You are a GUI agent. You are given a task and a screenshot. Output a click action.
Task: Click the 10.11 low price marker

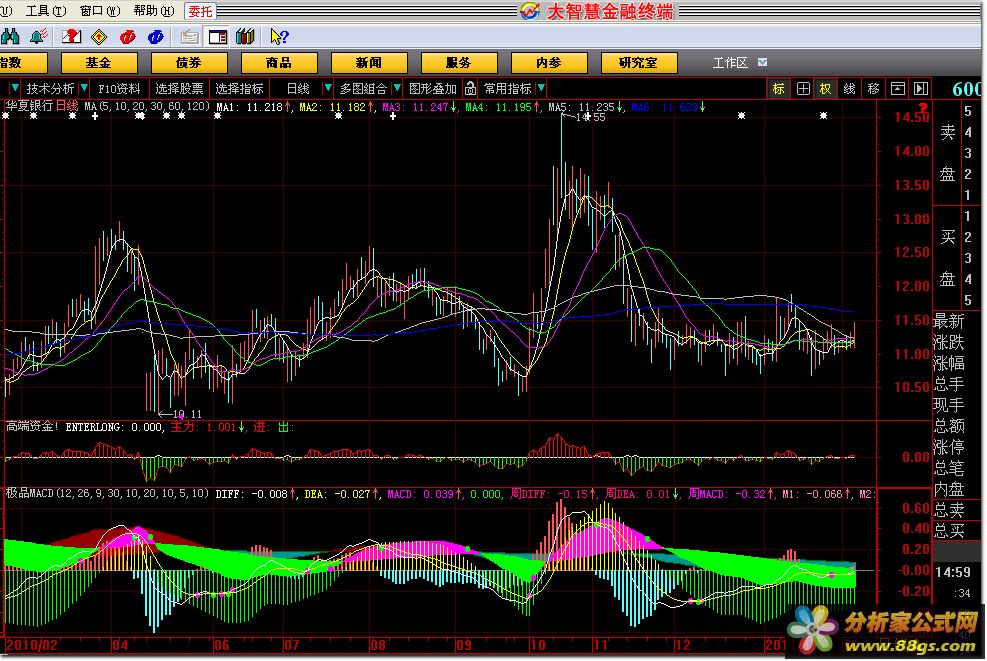coord(187,414)
